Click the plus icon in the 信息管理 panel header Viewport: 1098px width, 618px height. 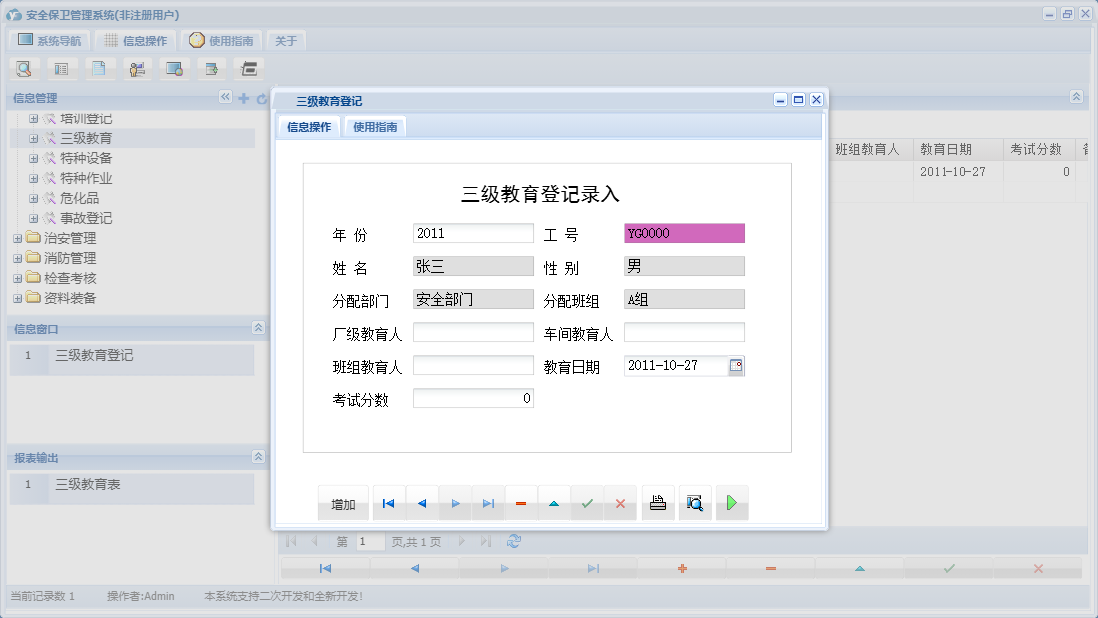click(x=244, y=98)
